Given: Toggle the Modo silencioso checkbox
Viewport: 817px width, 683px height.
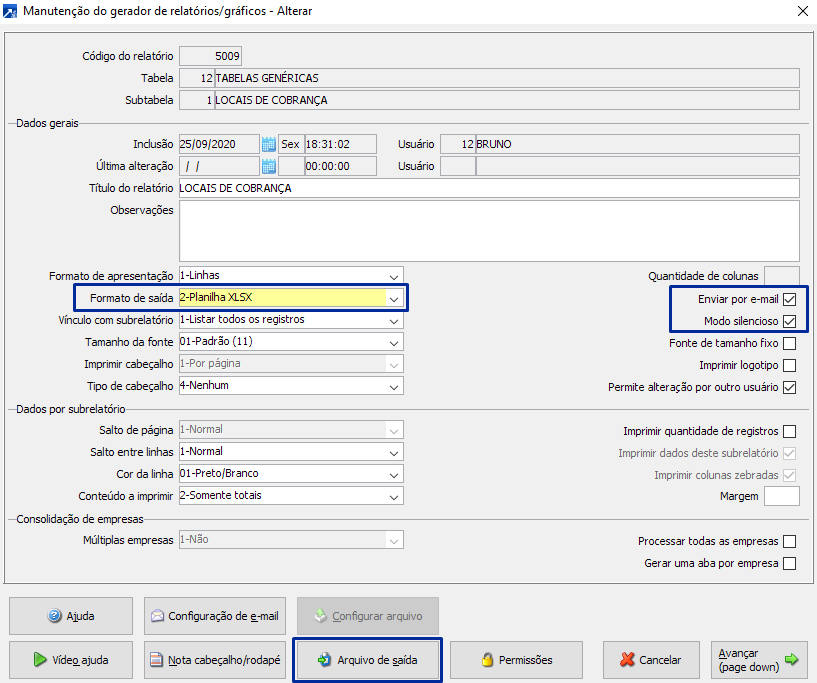Looking at the screenshot, I should (x=790, y=321).
